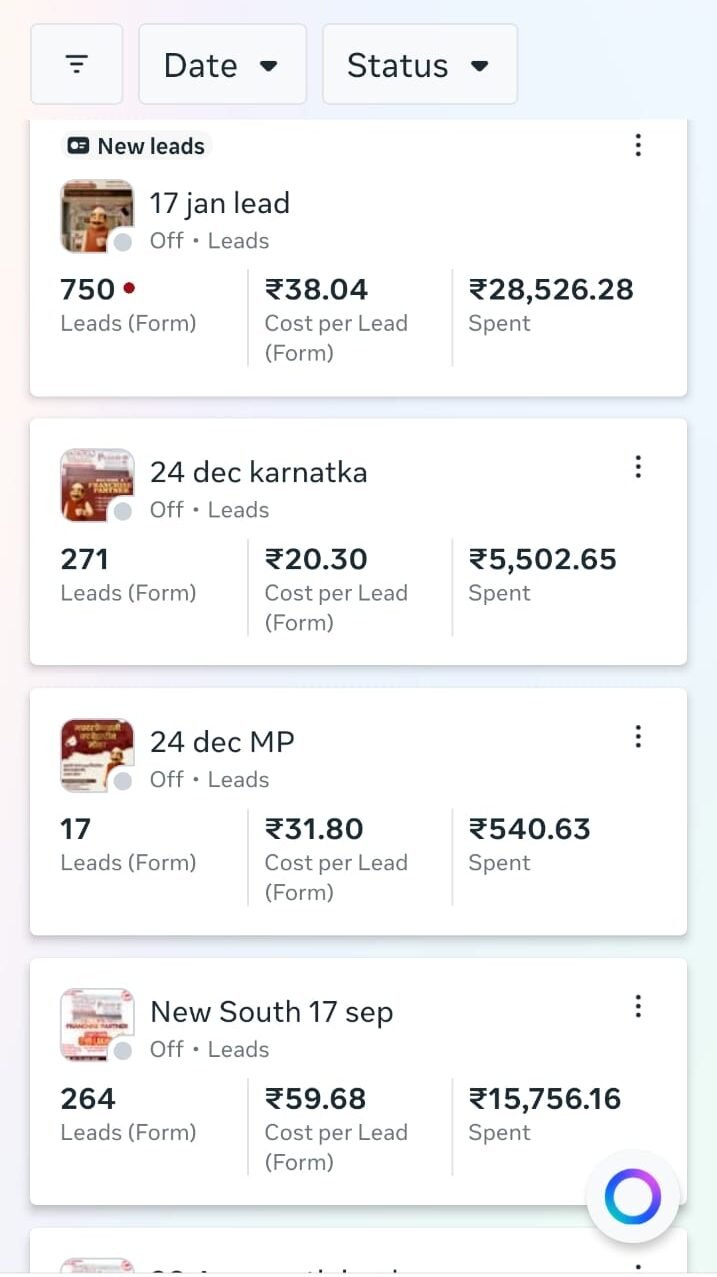Open more options for 24 dec karnatka

click(x=638, y=467)
